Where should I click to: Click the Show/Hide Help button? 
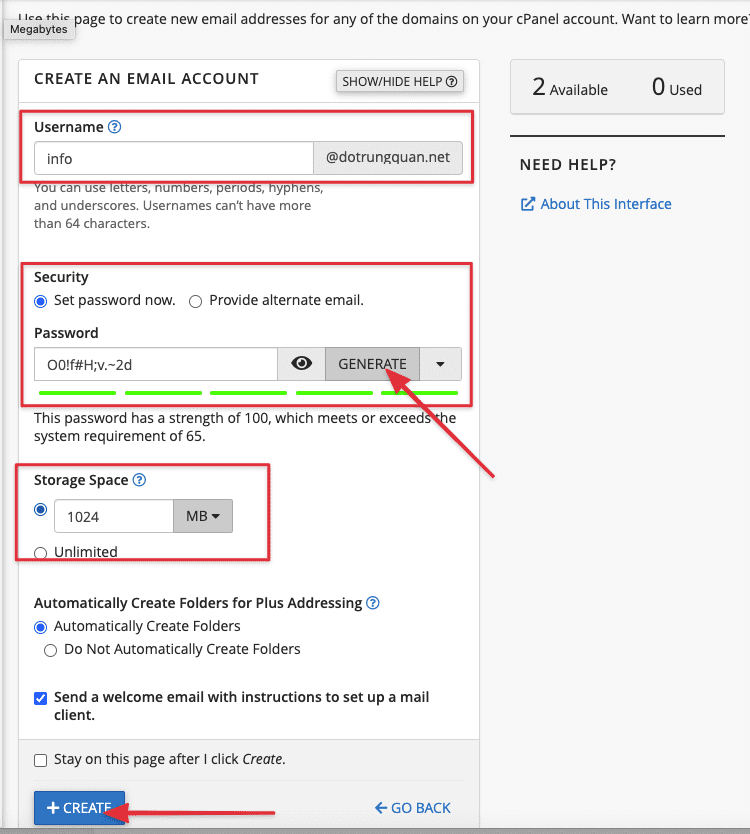(400, 81)
